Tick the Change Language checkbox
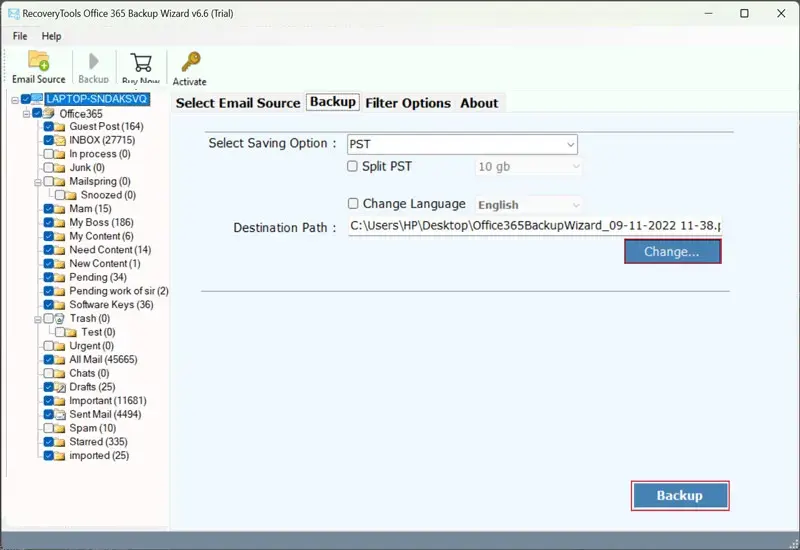Screen dimensions: 800x550 click(x=352, y=203)
